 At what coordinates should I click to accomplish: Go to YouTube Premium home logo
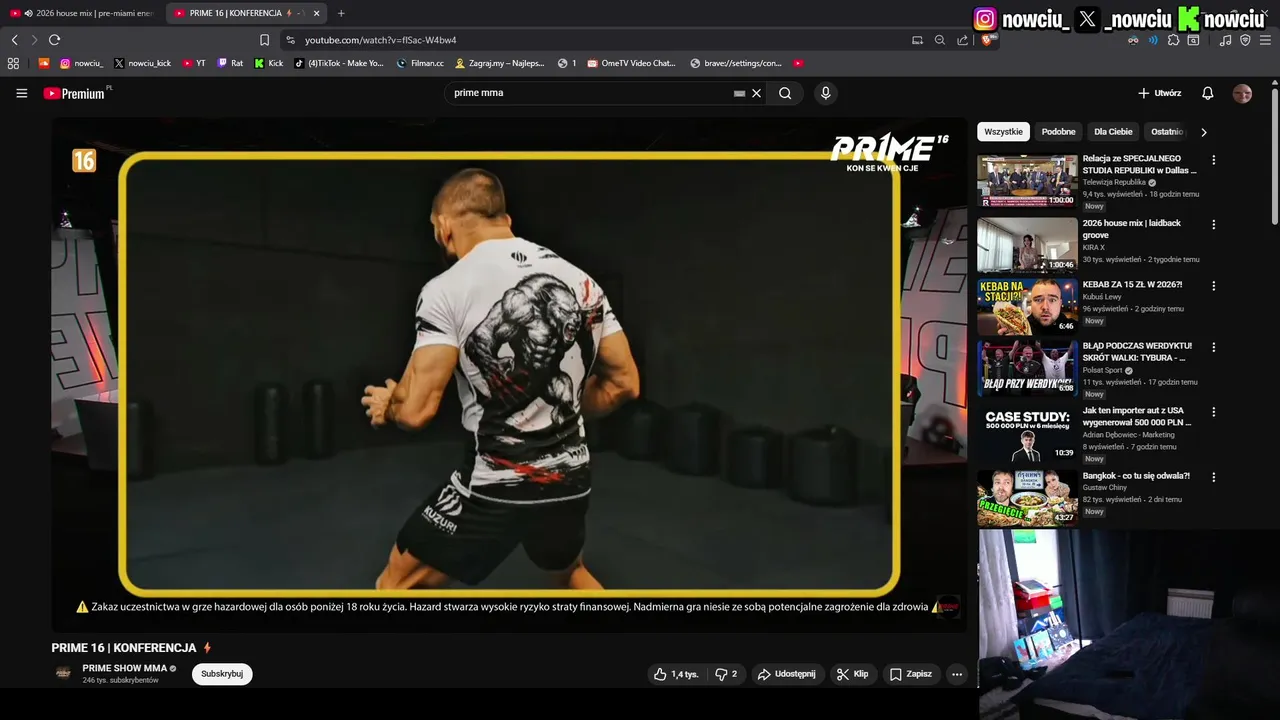click(74, 93)
